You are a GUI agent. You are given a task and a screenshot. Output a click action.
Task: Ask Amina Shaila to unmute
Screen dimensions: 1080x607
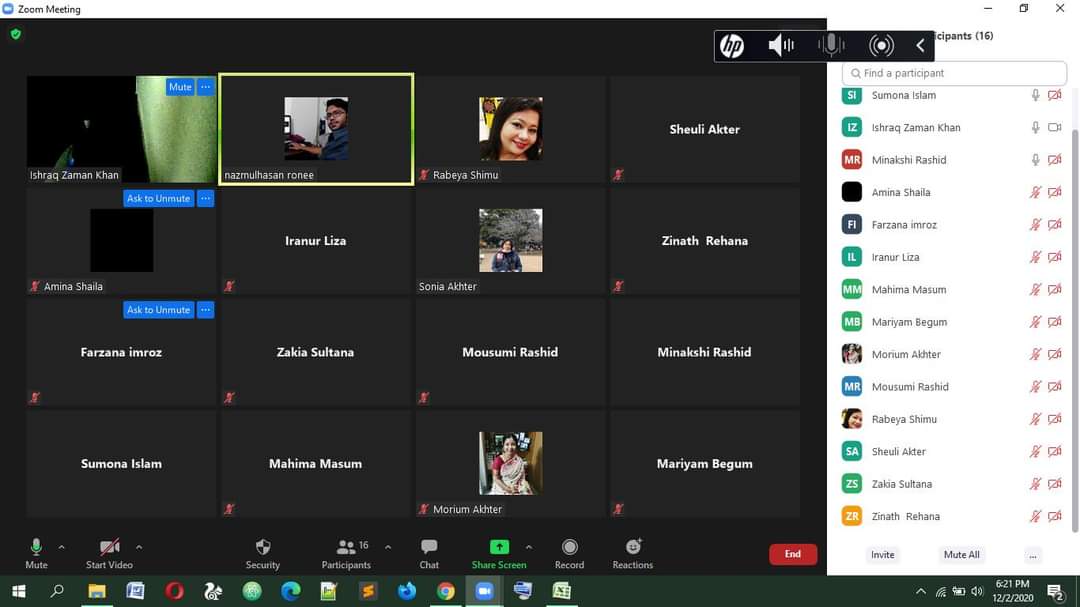pyautogui.click(x=158, y=198)
